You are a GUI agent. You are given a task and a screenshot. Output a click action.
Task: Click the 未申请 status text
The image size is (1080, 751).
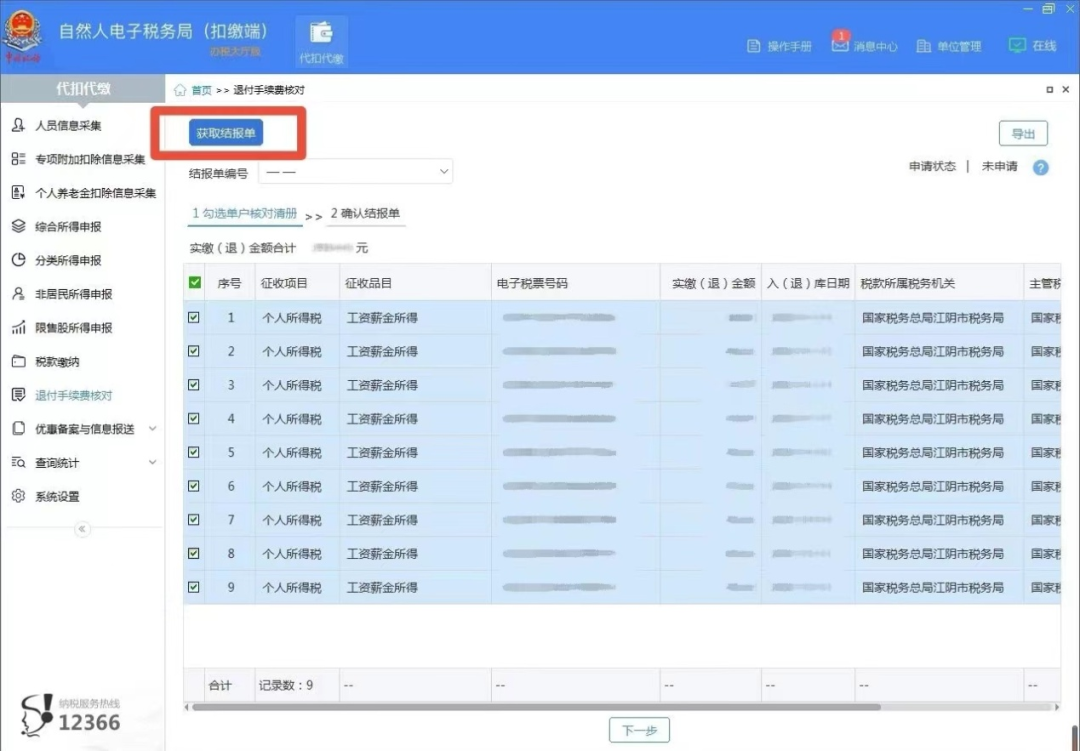pyautogui.click(x=999, y=166)
